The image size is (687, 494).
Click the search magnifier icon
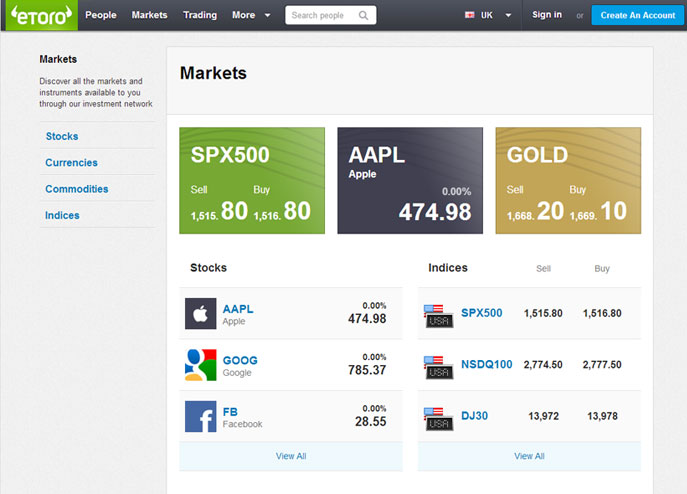pos(363,15)
